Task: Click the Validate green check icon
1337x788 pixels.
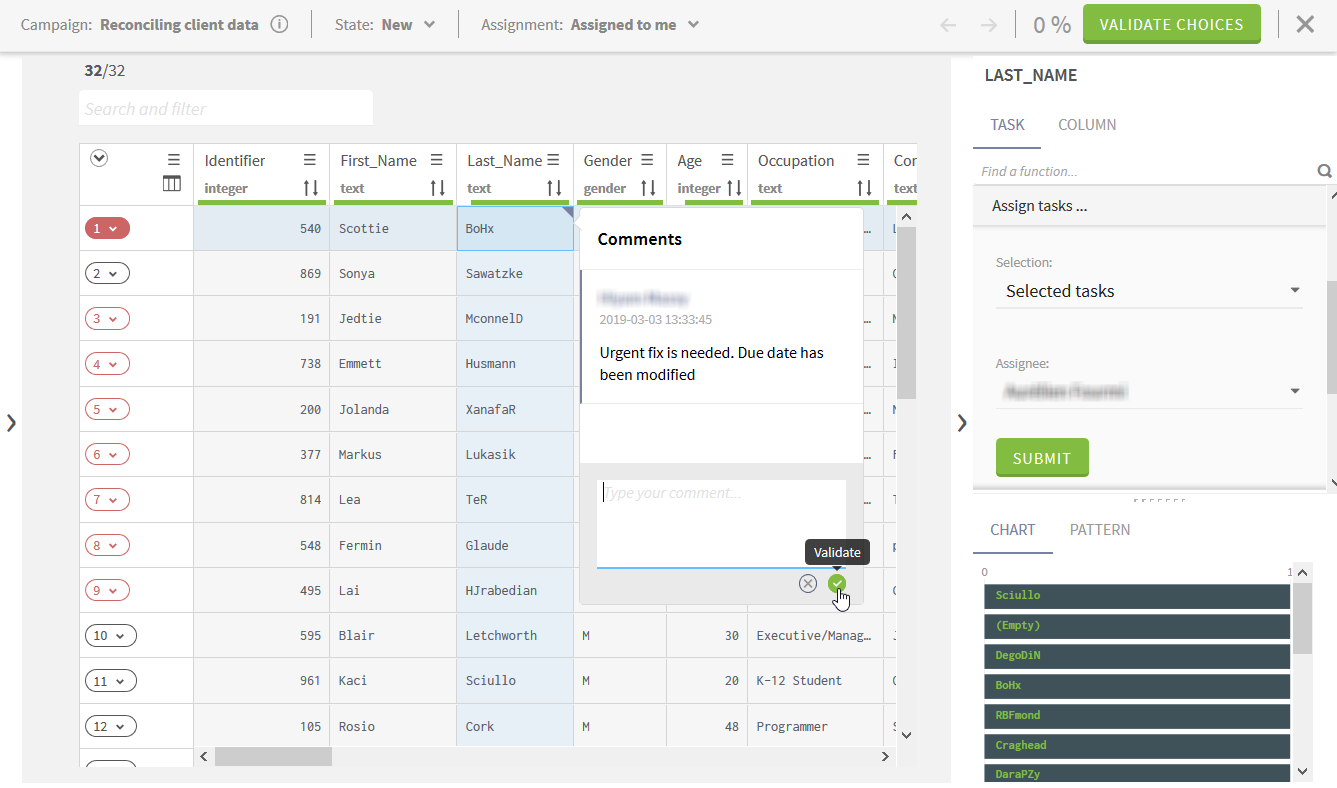Action: pos(837,583)
